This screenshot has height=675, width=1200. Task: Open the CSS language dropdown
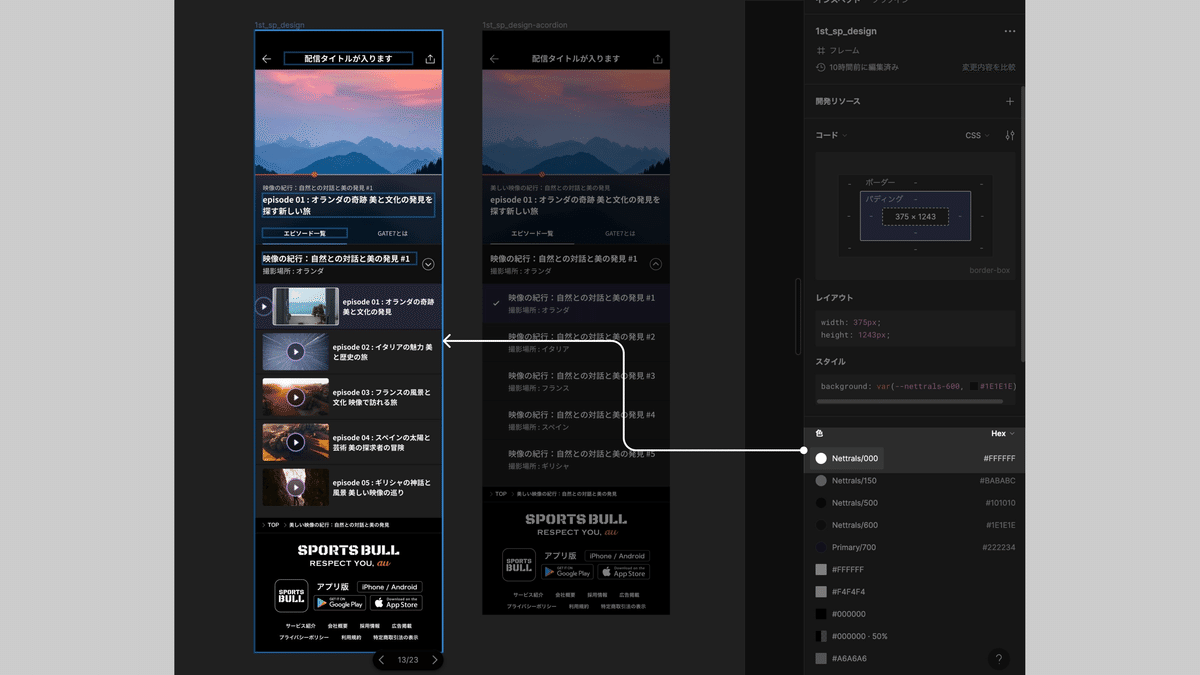pos(977,135)
